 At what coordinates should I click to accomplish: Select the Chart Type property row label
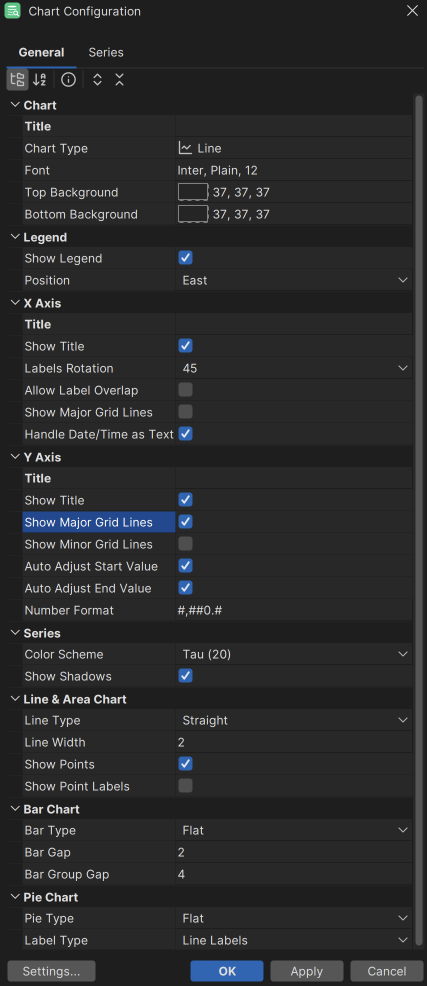tap(56, 148)
